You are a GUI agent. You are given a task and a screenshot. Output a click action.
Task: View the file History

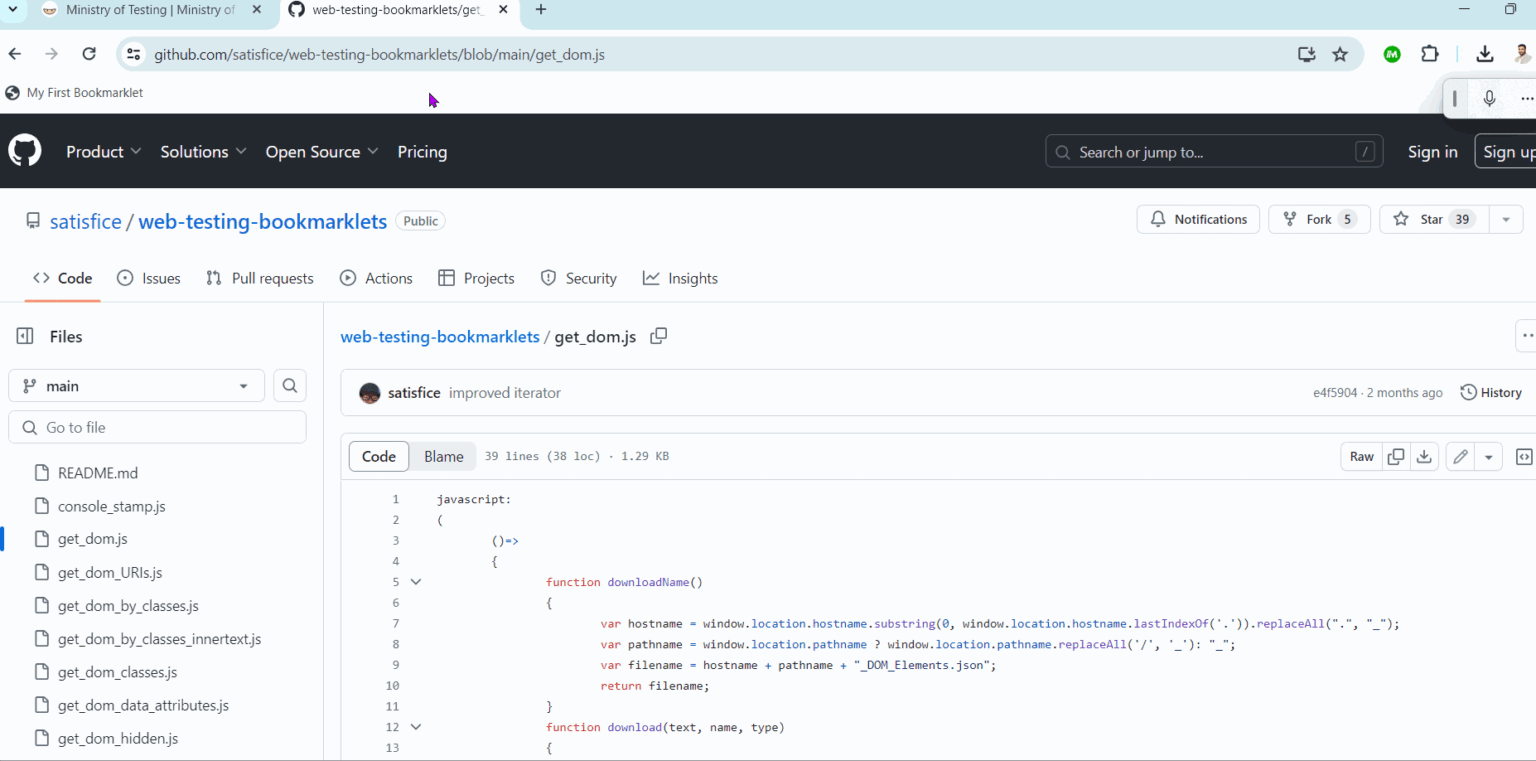click(x=1491, y=393)
